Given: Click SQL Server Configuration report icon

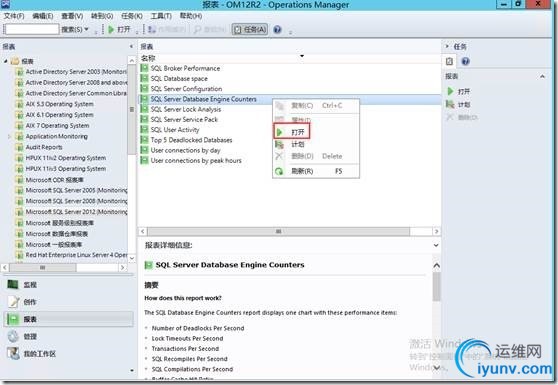Looking at the screenshot, I should click(x=144, y=89).
